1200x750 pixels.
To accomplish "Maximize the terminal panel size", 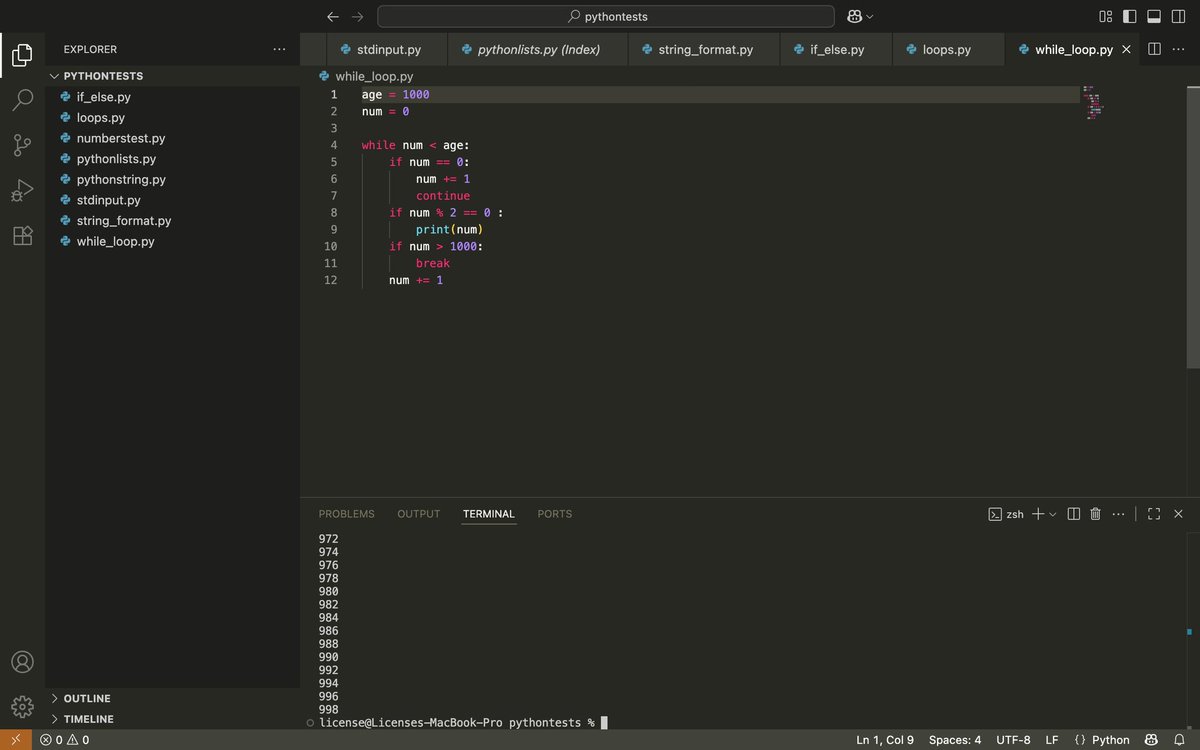I will [1154, 514].
